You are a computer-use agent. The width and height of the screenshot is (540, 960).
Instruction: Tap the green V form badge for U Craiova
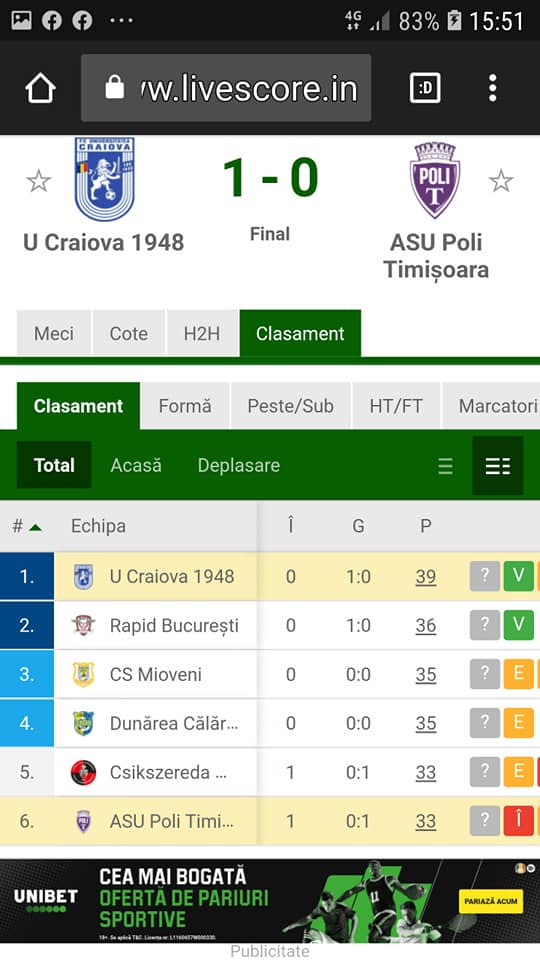[519, 576]
